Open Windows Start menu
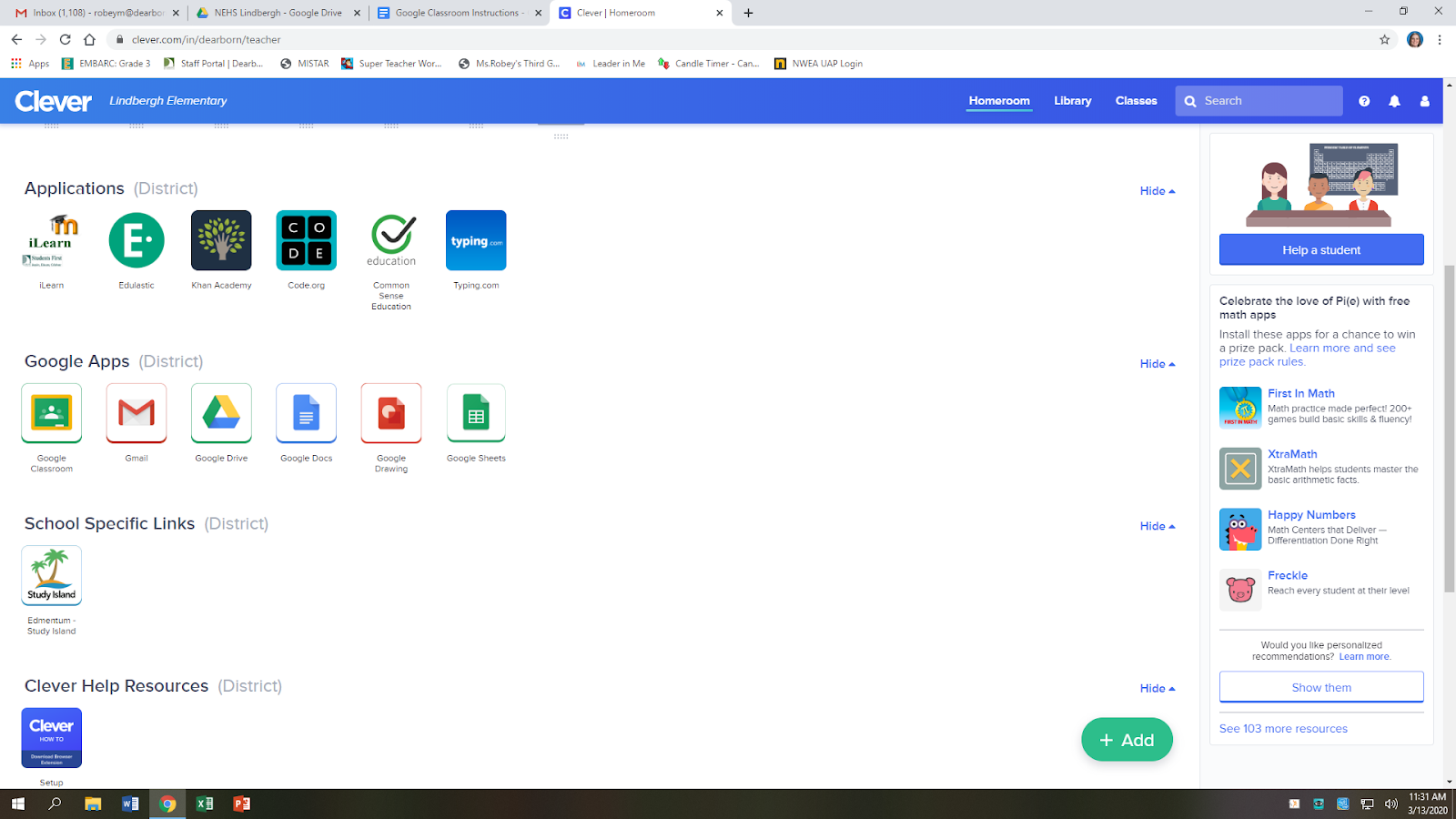Screen dimensions: 1456x819 tap(18, 804)
